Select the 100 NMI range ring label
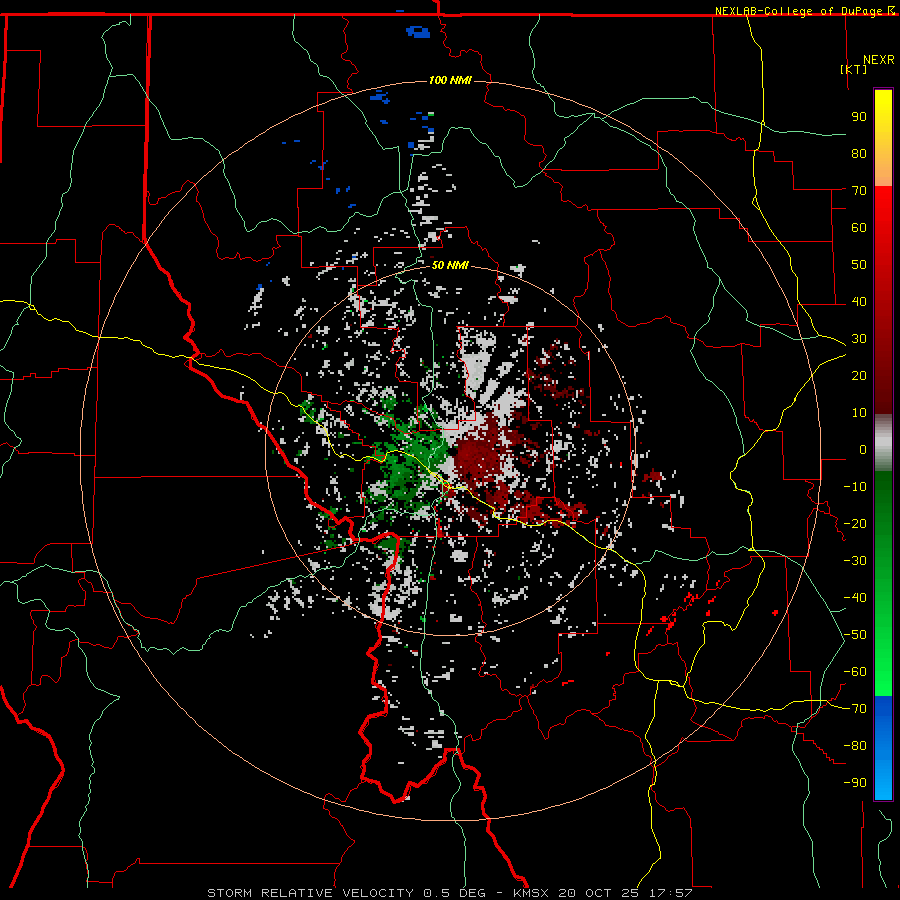The image size is (900, 900). click(450, 80)
